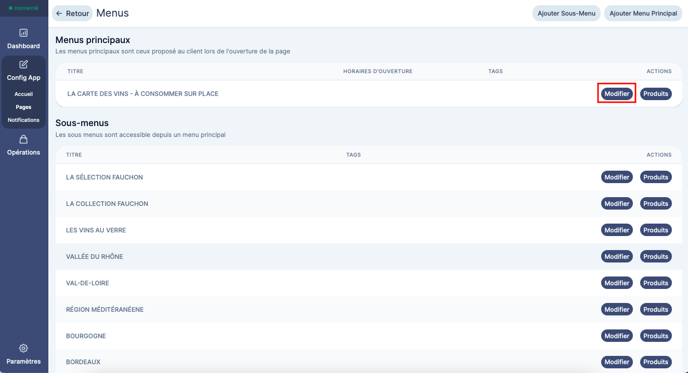Click the 'Menus principaux' heading
This screenshot has width=688, height=373.
(x=93, y=40)
